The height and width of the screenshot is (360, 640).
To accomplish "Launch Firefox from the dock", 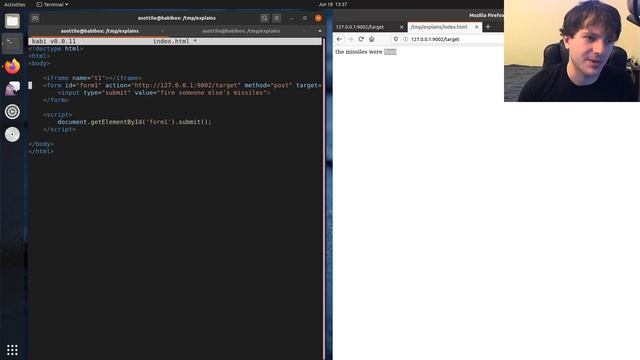I will point(12,66).
